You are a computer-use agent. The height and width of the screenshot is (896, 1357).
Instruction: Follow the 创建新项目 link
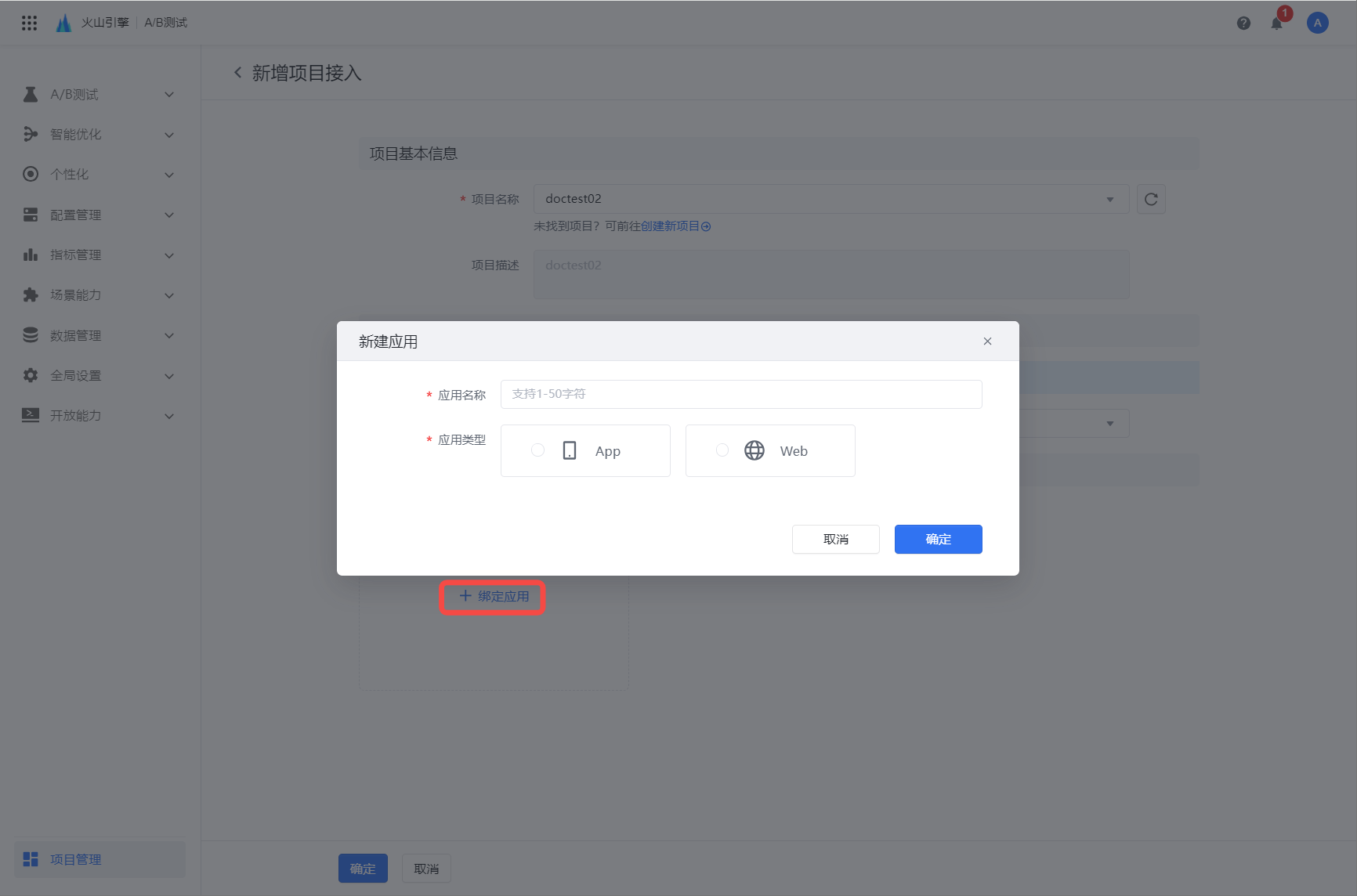[x=675, y=226]
